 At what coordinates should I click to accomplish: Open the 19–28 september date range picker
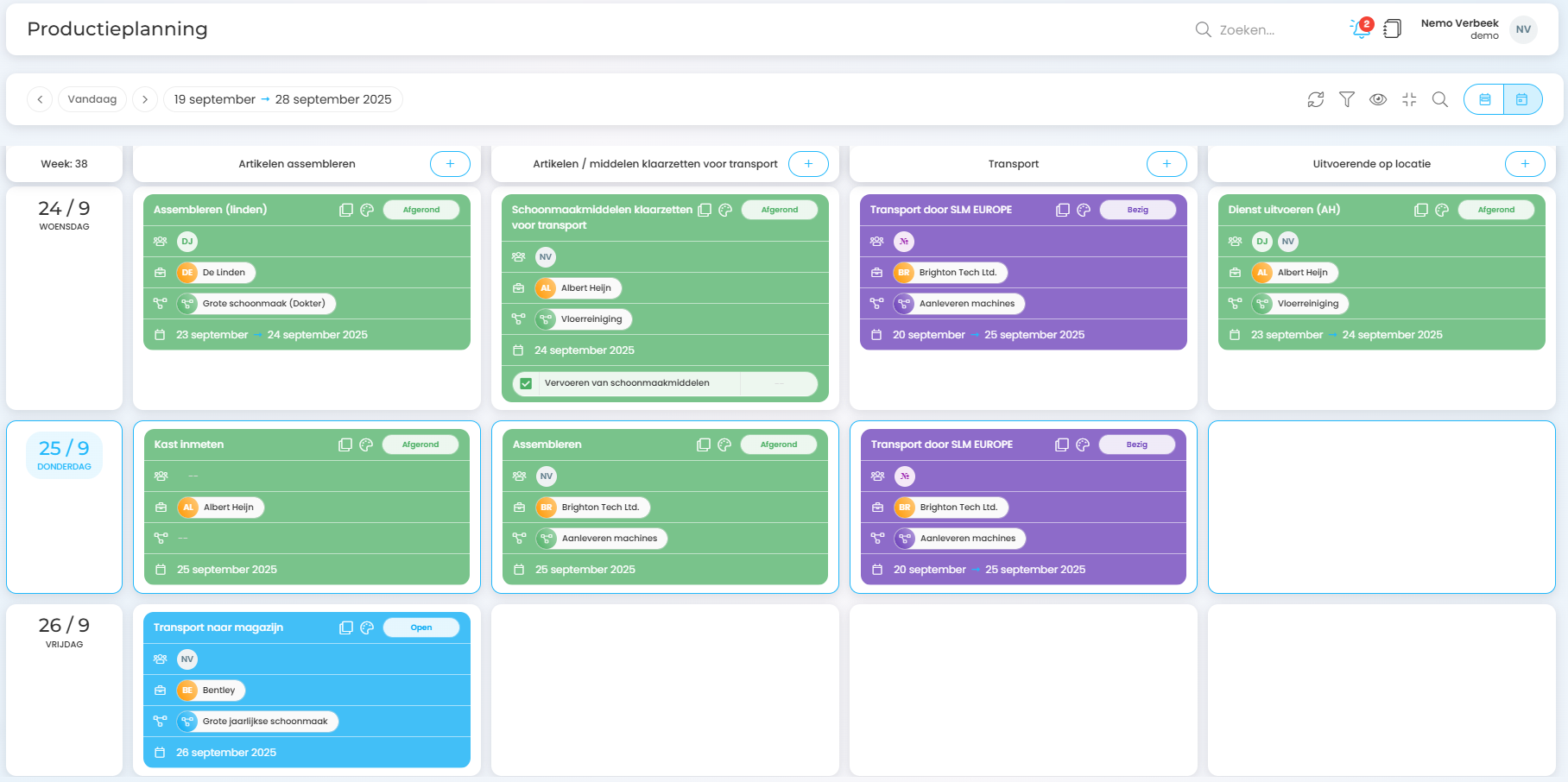click(x=282, y=99)
